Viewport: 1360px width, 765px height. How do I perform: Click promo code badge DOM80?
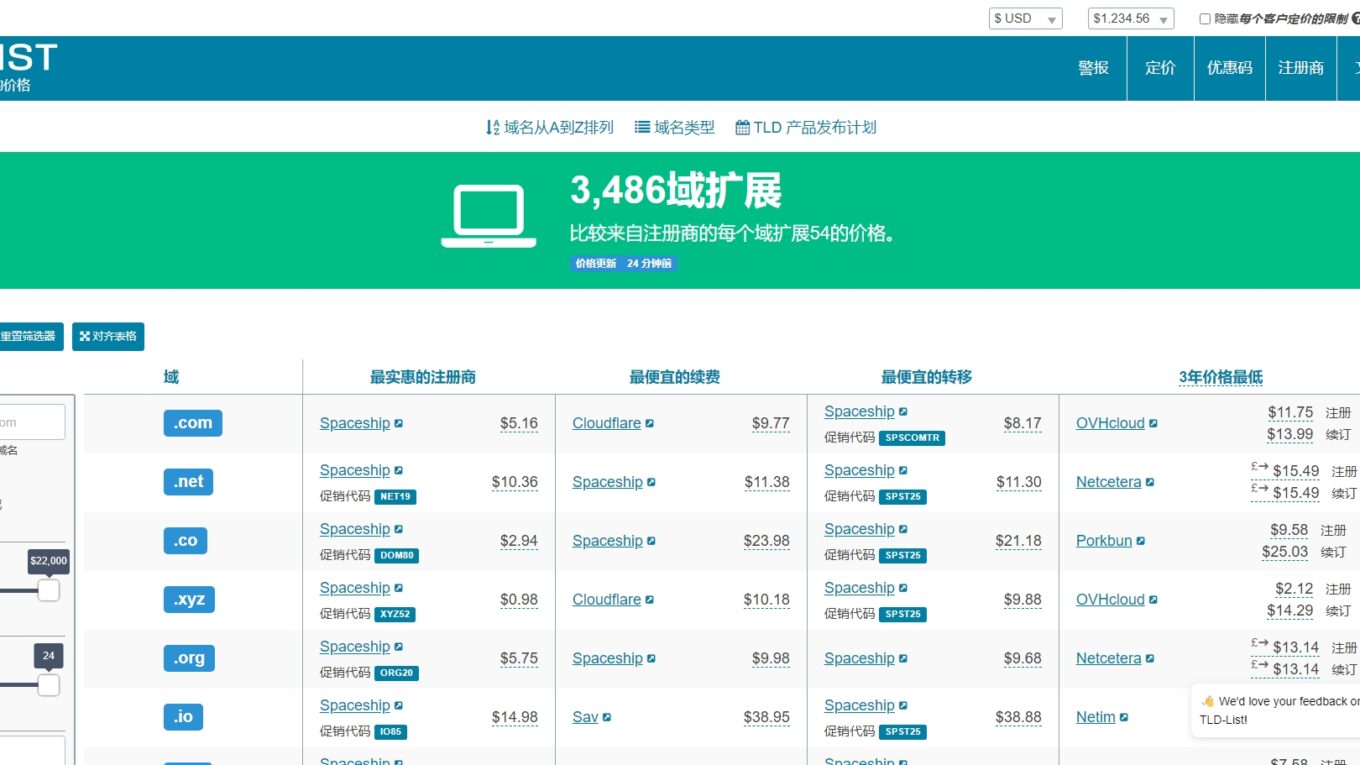[x=397, y=556]
